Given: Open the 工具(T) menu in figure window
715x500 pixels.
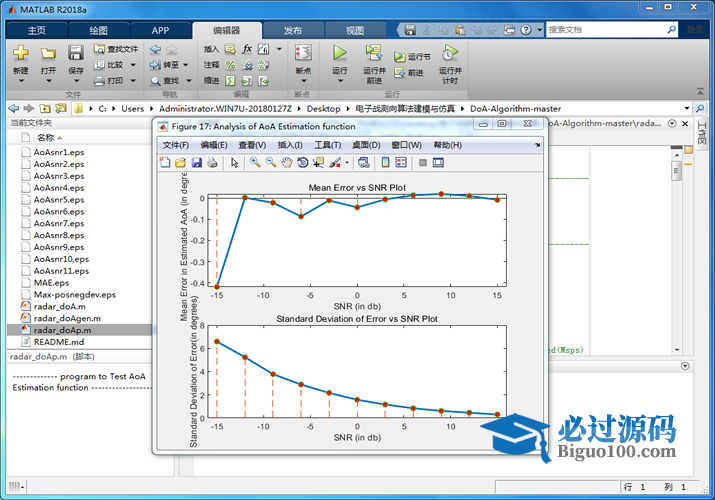Looking at the screenshot, I should coord(328,145).
